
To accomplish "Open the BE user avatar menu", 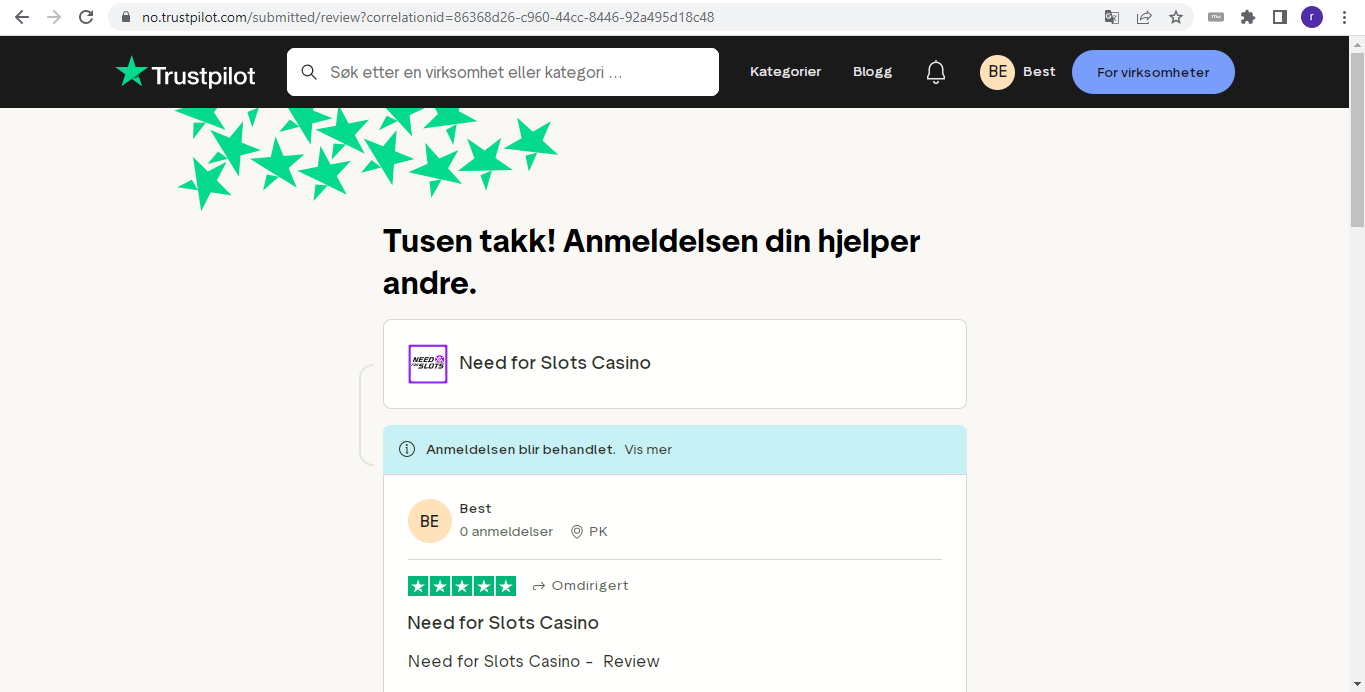I will coord(997,72).
